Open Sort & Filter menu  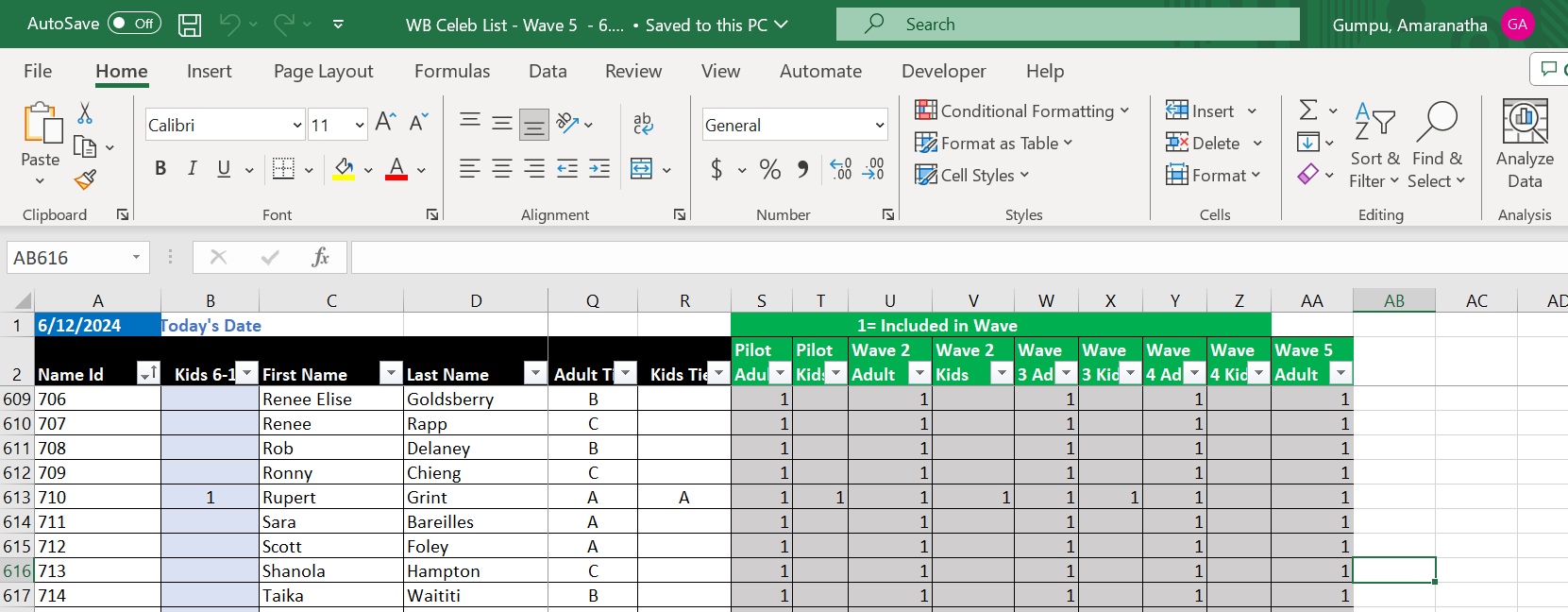tap(1374, 145)
